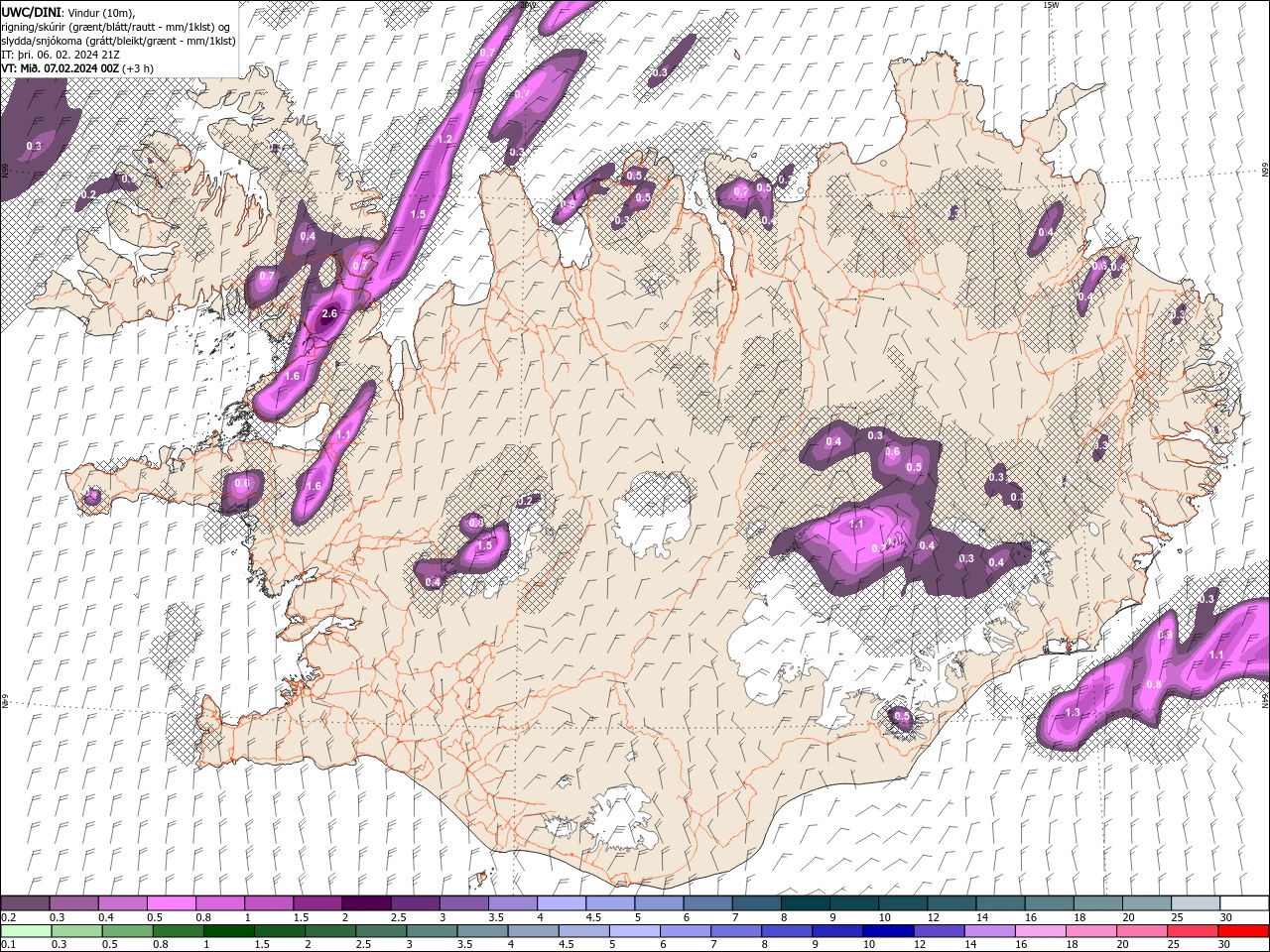This screenshot has width=1270, height=952.
Task: Click the 0.1 label on the lower legend
Action: (x=9, y=945)
